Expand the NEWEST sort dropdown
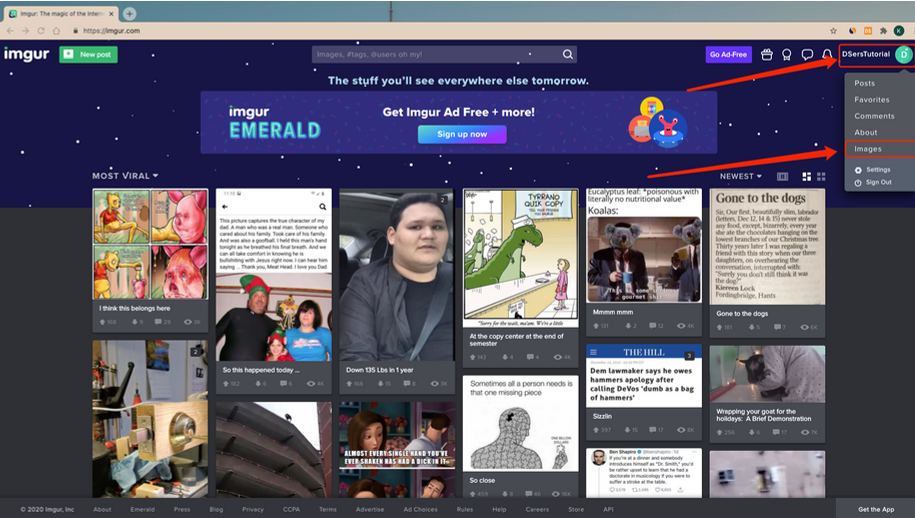Image resolution: width=915 pixels, height=518 pixels. [741, 176]
